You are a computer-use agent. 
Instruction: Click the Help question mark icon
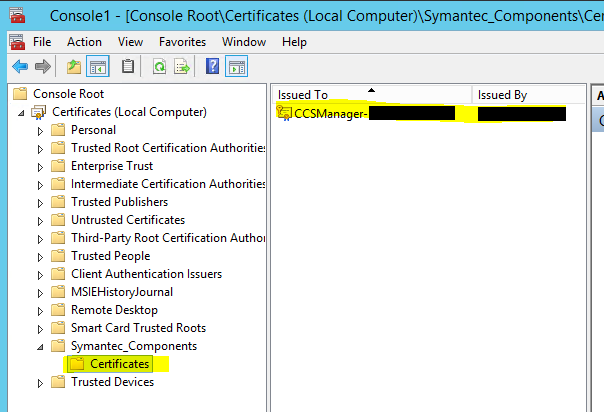[212, 67]
